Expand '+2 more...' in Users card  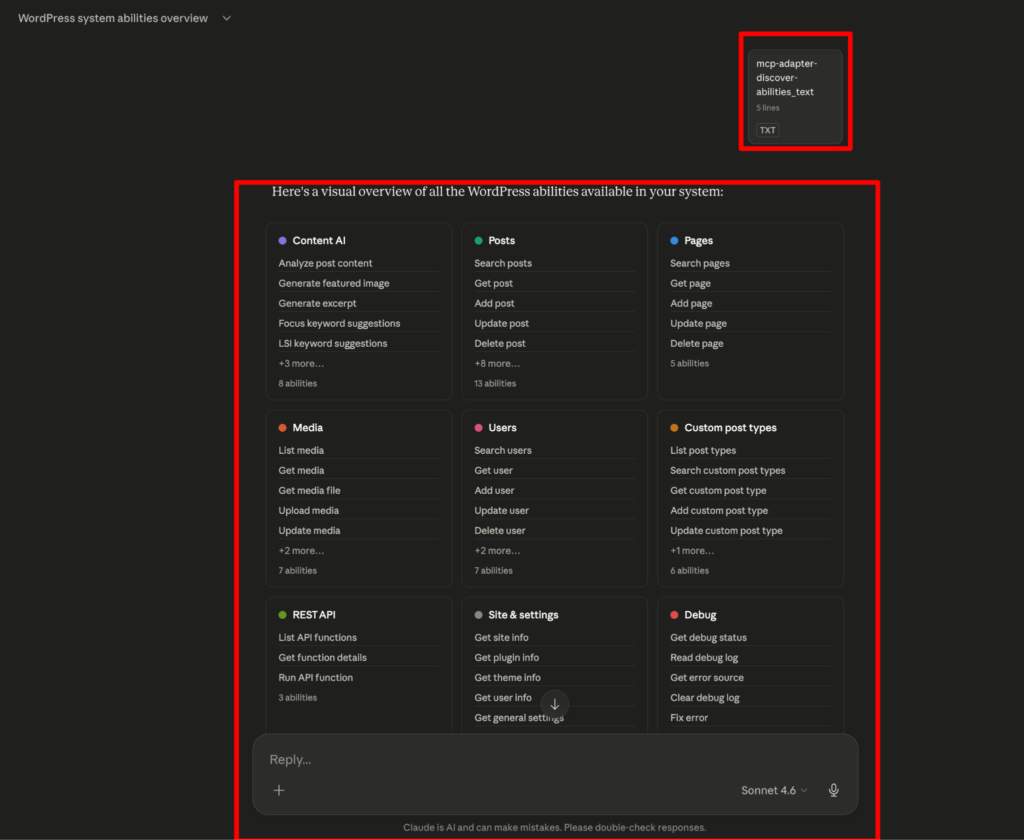[x=497, y=551]
